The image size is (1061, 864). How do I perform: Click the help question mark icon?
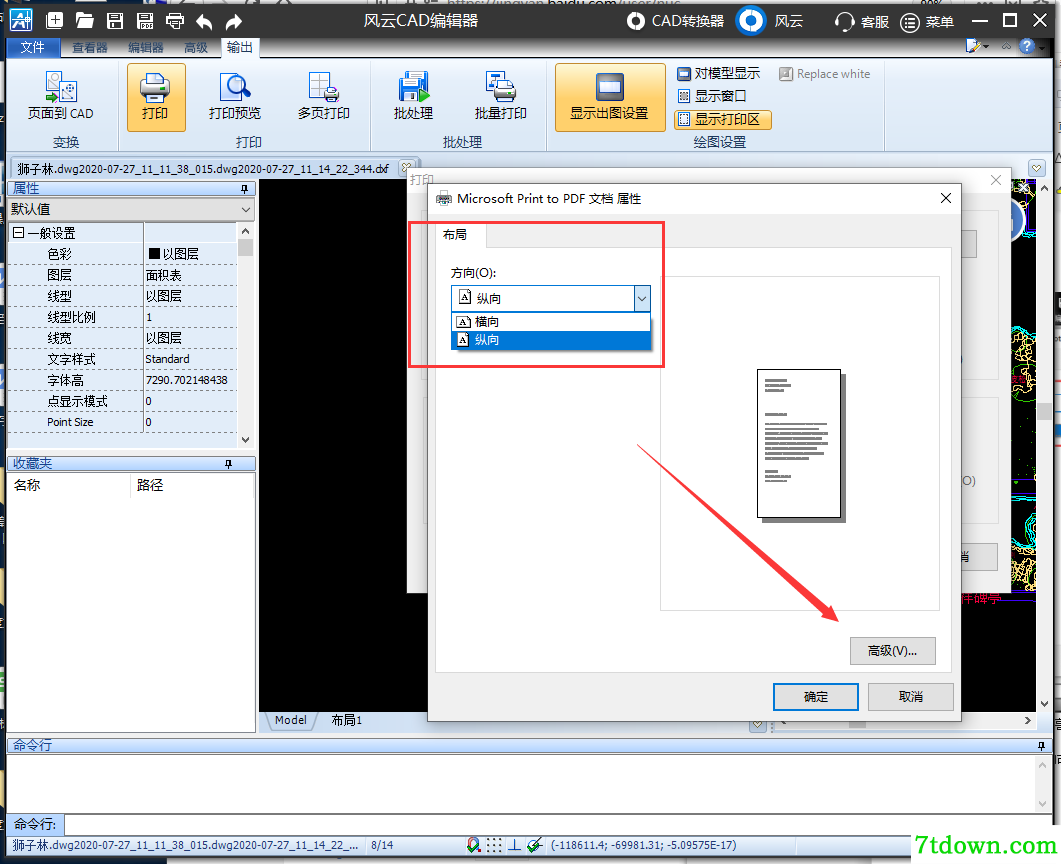[1027, 46]
